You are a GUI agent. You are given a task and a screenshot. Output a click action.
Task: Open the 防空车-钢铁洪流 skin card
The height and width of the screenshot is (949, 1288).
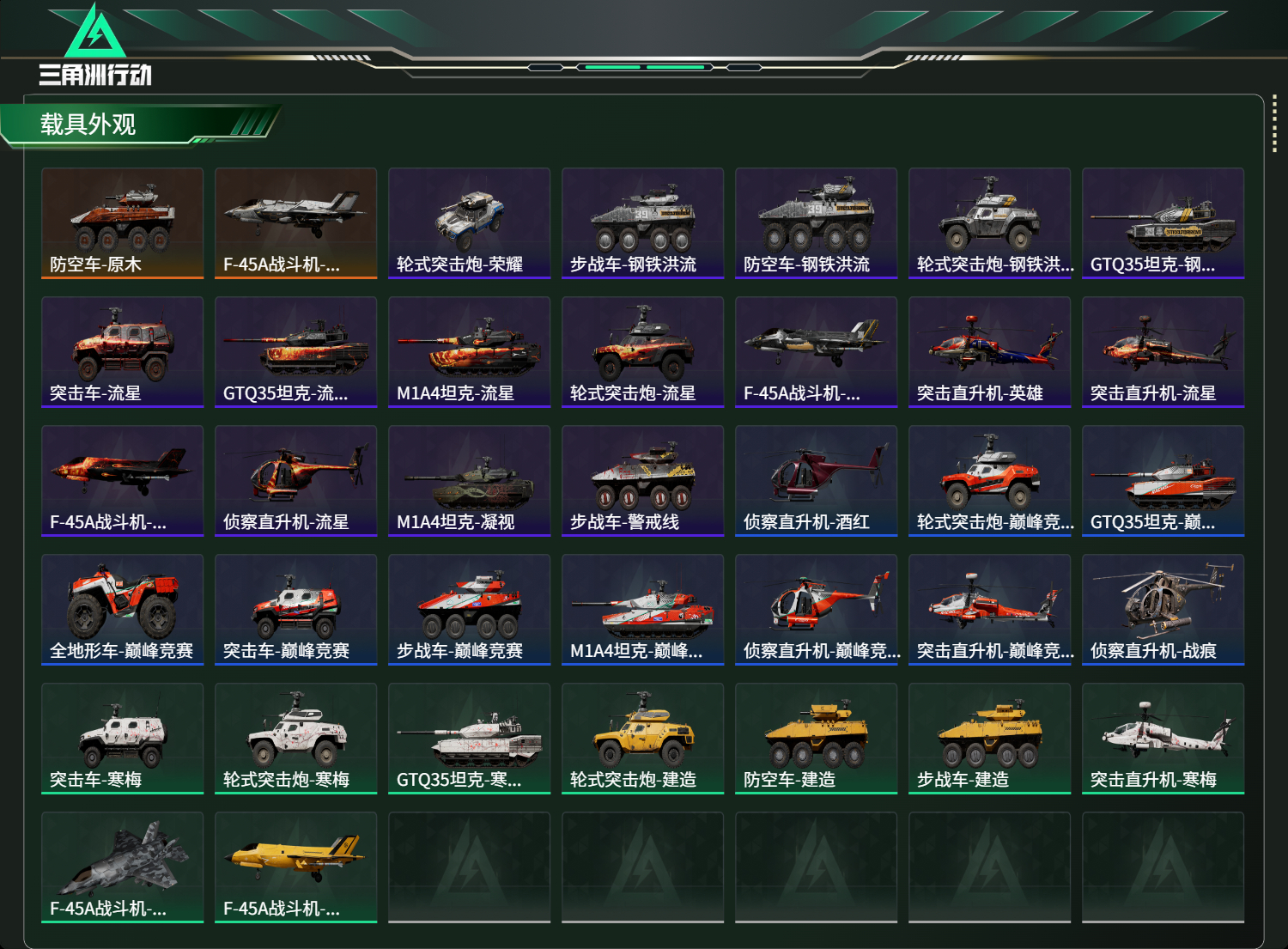tap(817, 223)
